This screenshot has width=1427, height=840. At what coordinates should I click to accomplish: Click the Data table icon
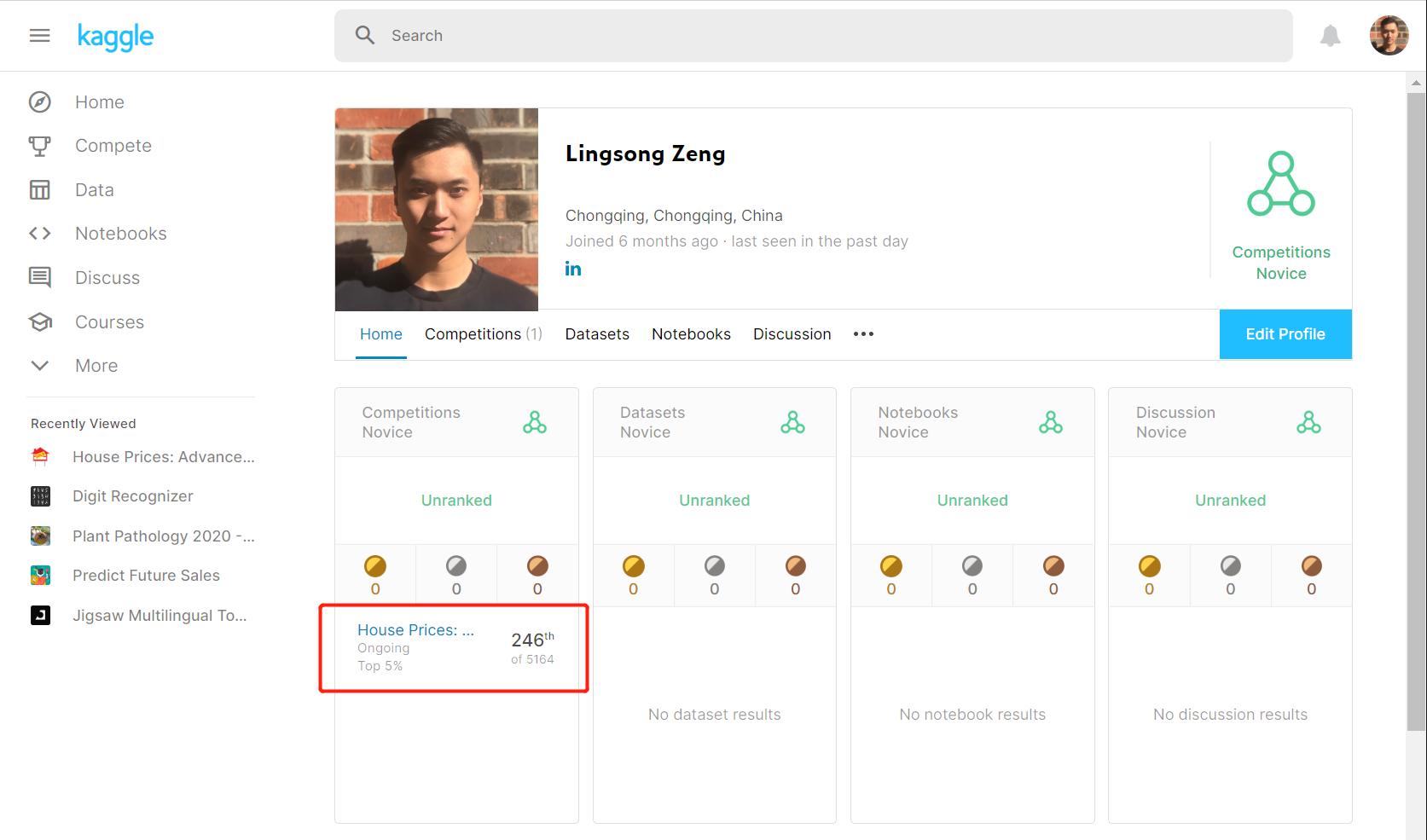(x=40, y=189)
